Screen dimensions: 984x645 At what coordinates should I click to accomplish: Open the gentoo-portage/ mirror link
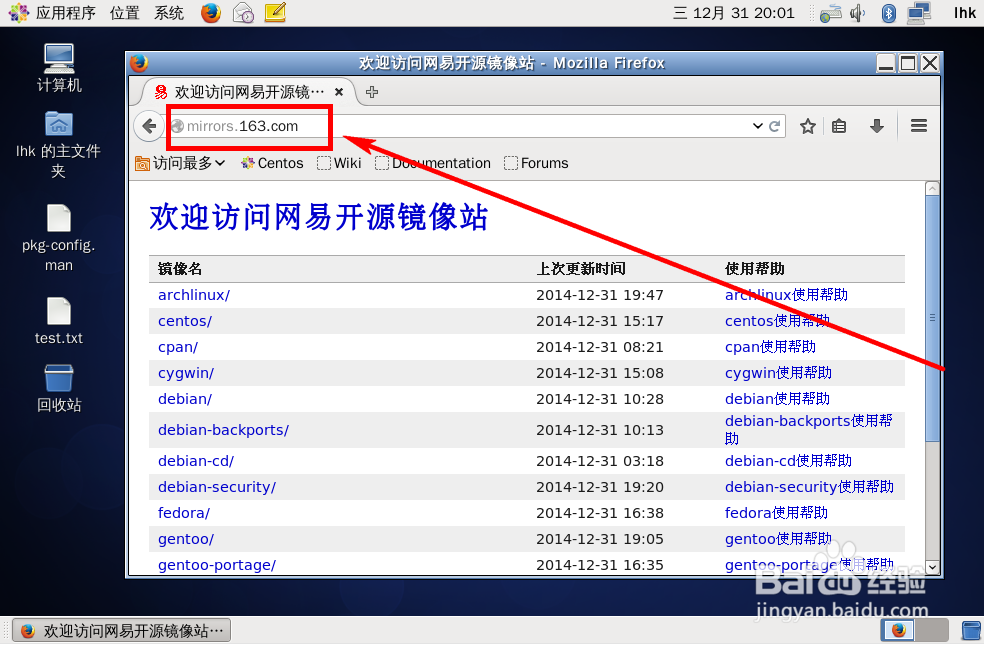pyautogui.click(x=217, y=565)
